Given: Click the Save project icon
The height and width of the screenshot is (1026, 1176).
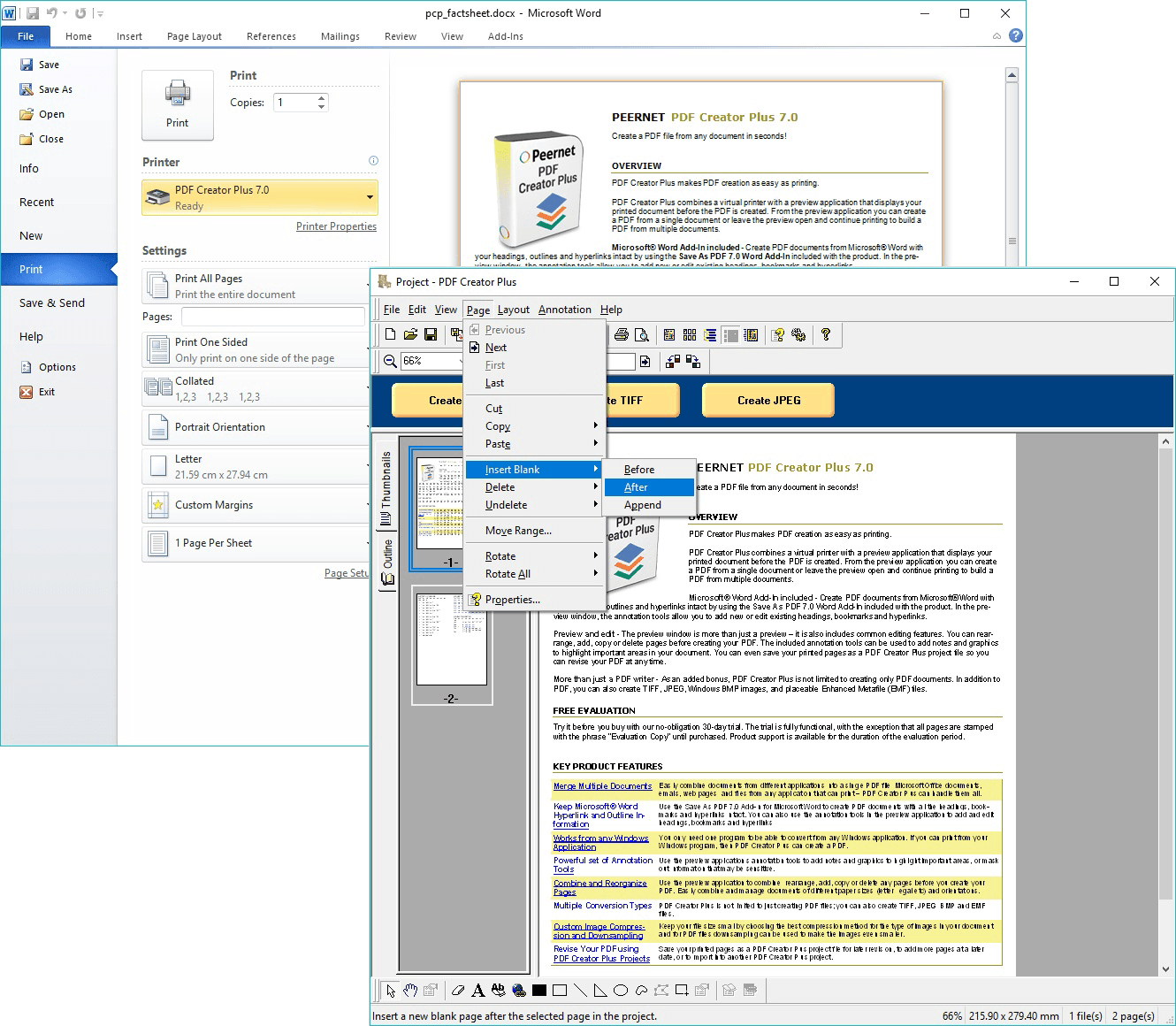Looking at the screenshot, I should [x=431, y=335].
